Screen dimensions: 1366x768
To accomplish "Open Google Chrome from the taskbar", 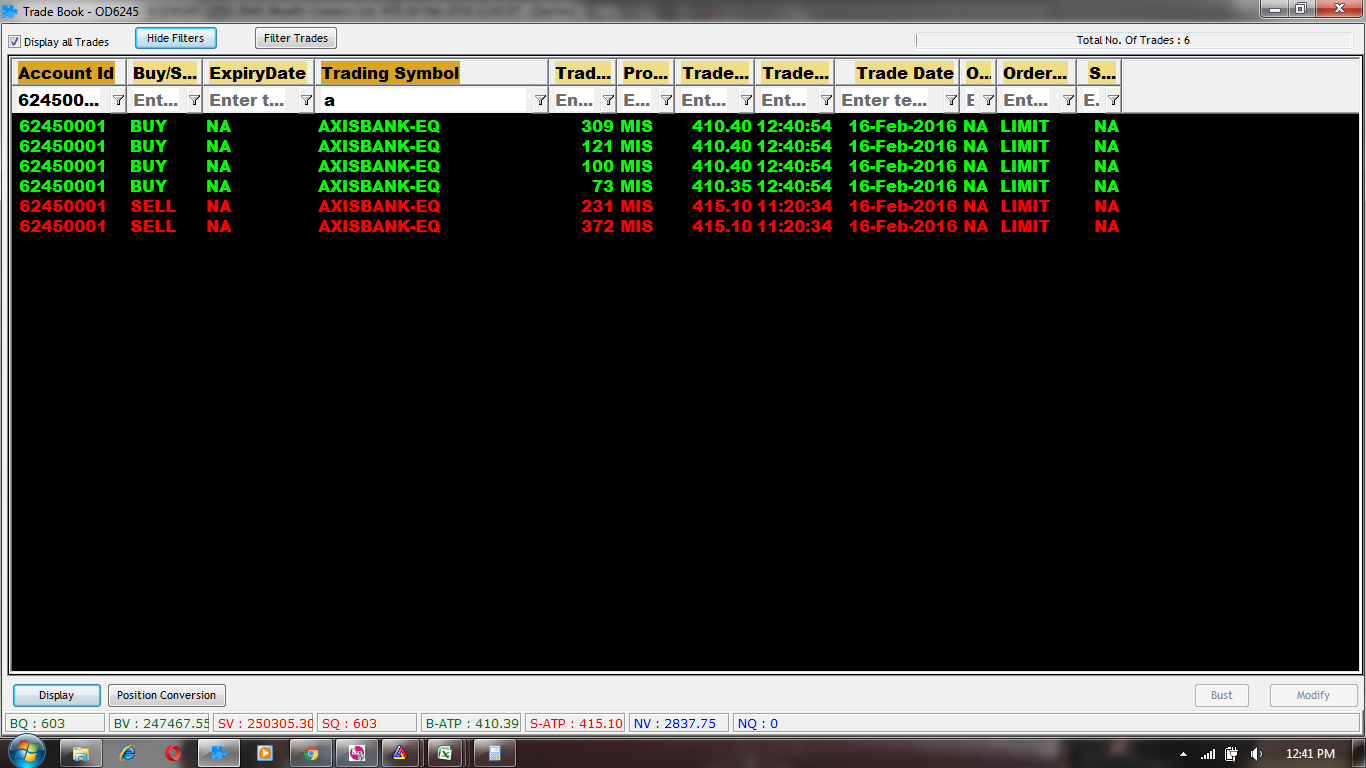I will 311,753.
